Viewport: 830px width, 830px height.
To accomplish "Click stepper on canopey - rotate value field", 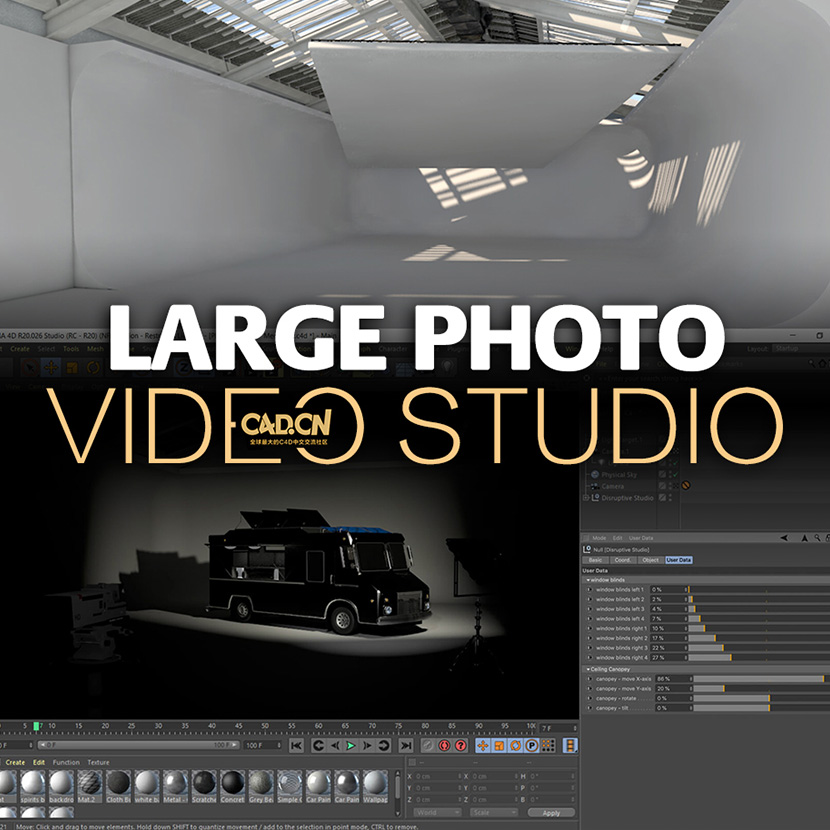I will (x=690, y=698).
